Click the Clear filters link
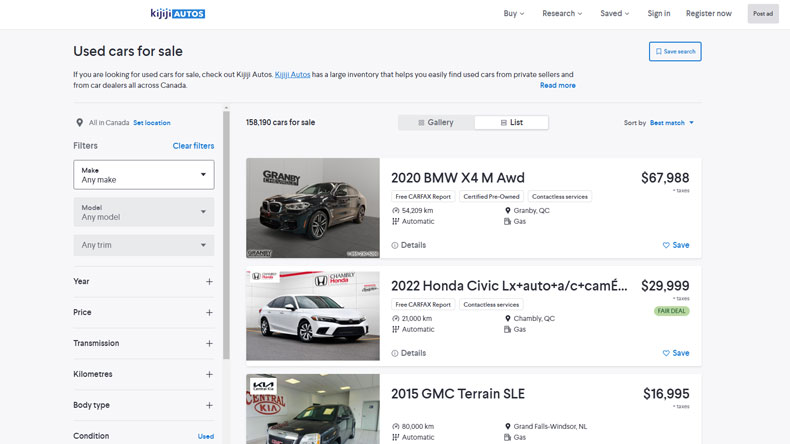This screenshot has height=444, width=790. click(x=193, y=146)
